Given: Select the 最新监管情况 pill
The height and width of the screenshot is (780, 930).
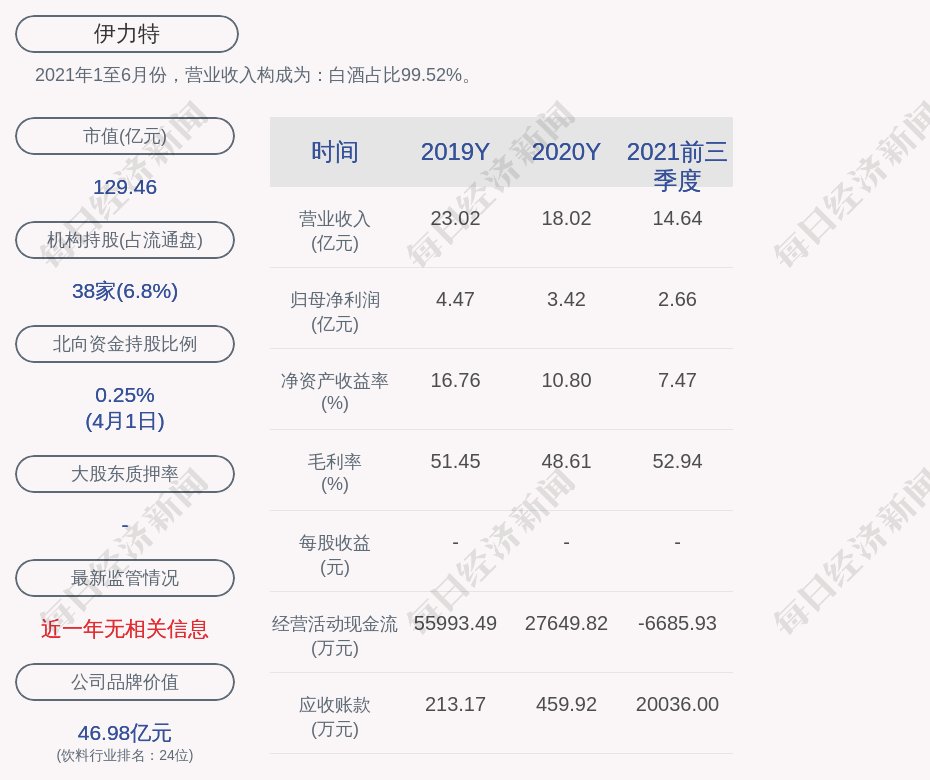Looking at the screenshot, I should tap(125, 578).
